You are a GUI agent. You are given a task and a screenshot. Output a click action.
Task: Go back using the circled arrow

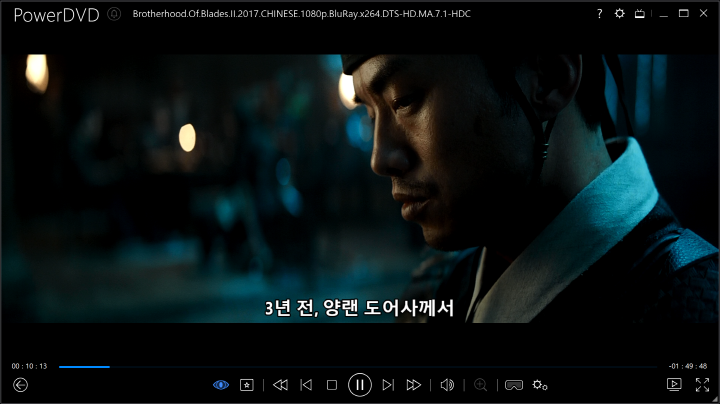click(20, 385)
